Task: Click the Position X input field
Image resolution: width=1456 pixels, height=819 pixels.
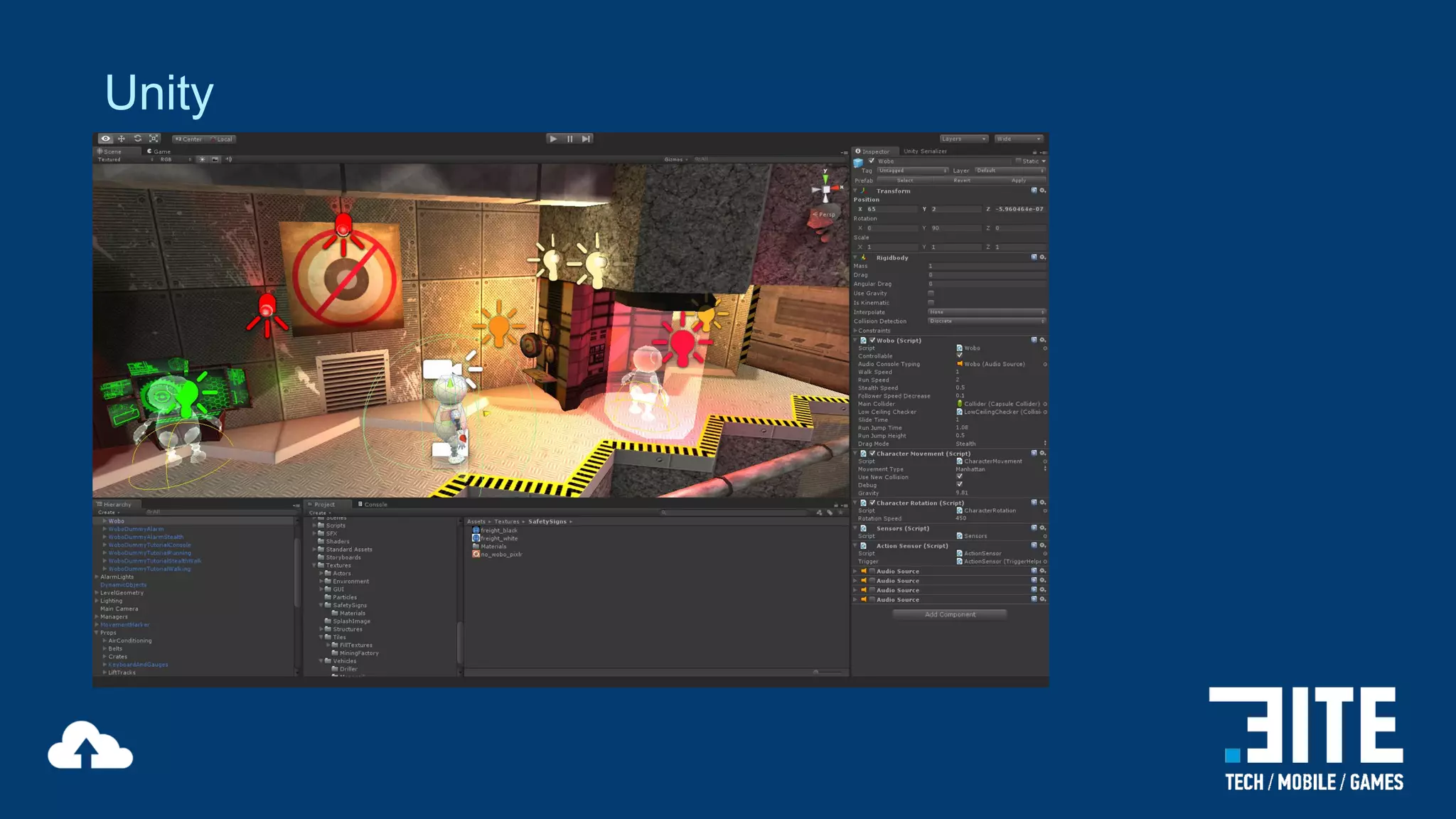Action: point(892,209)
